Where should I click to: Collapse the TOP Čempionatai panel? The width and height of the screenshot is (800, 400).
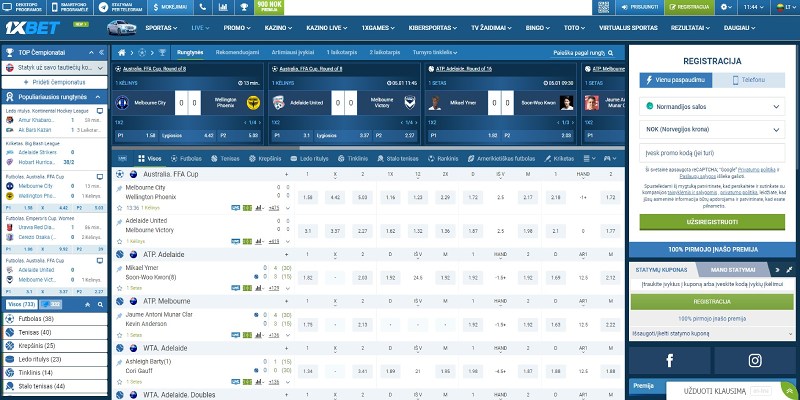[x=91, y=52]
